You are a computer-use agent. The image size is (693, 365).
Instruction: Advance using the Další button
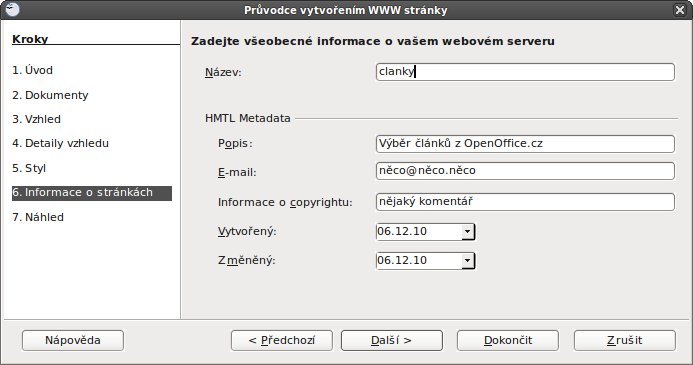392,340
